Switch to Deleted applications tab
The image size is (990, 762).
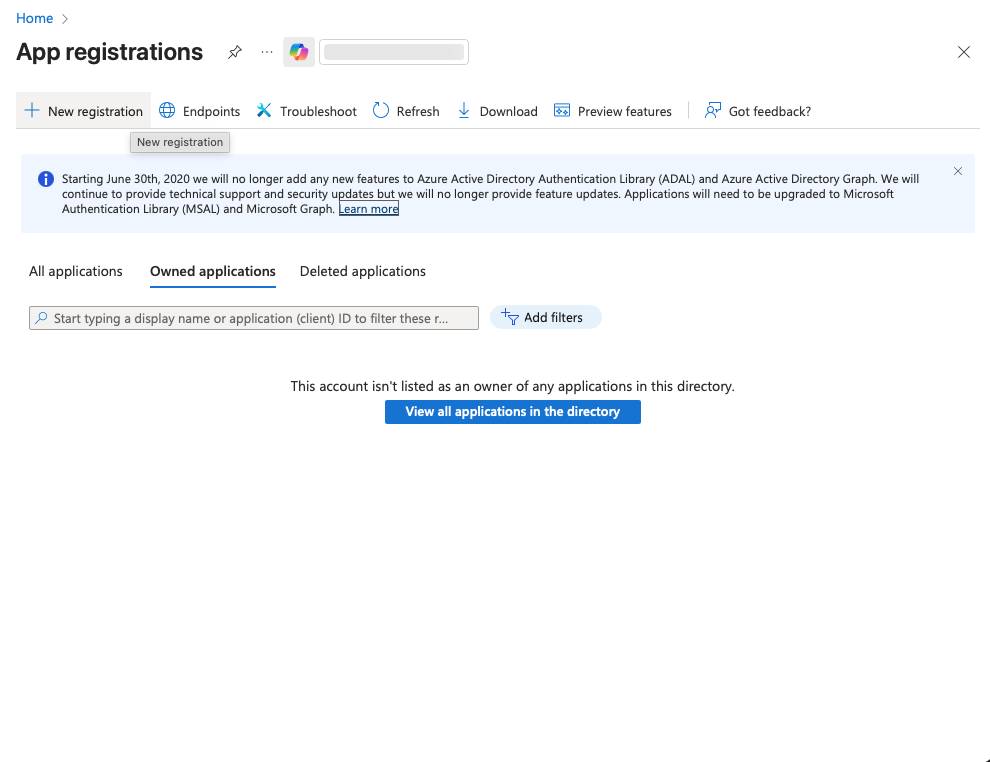coord(363,271)
